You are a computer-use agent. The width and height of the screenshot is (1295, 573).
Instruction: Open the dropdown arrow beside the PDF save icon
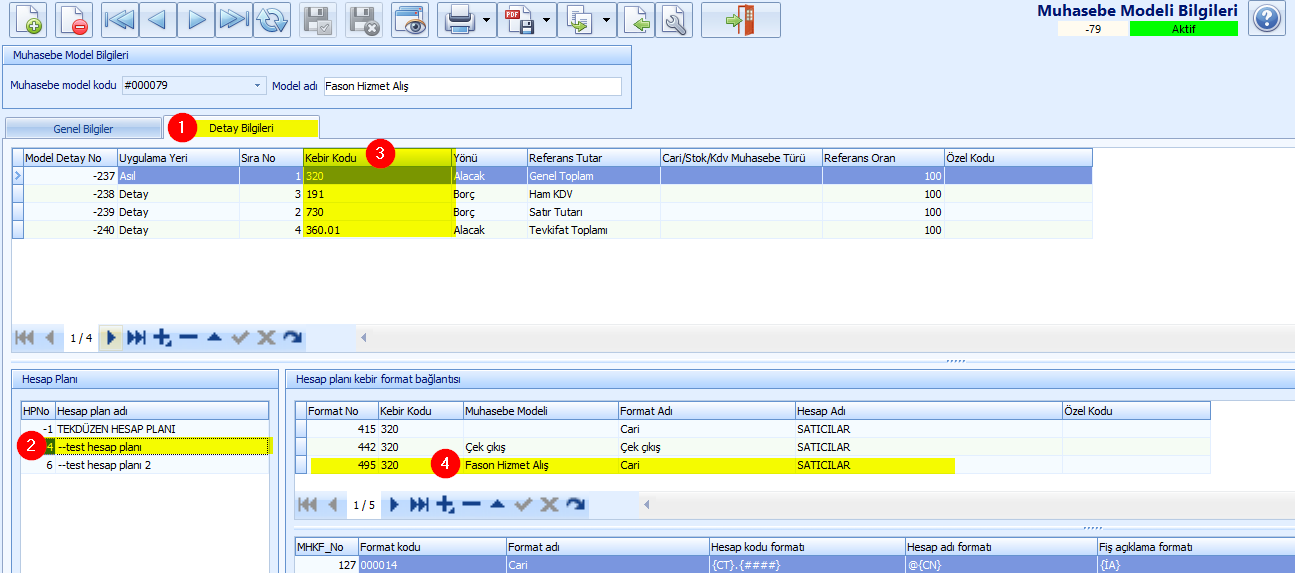click(547, 20)
